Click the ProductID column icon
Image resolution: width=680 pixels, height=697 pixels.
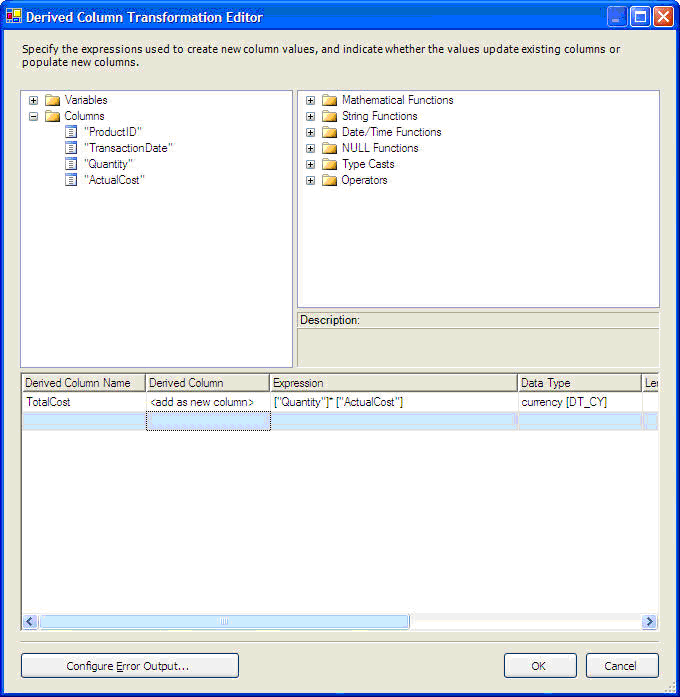(x=71, y=132)
